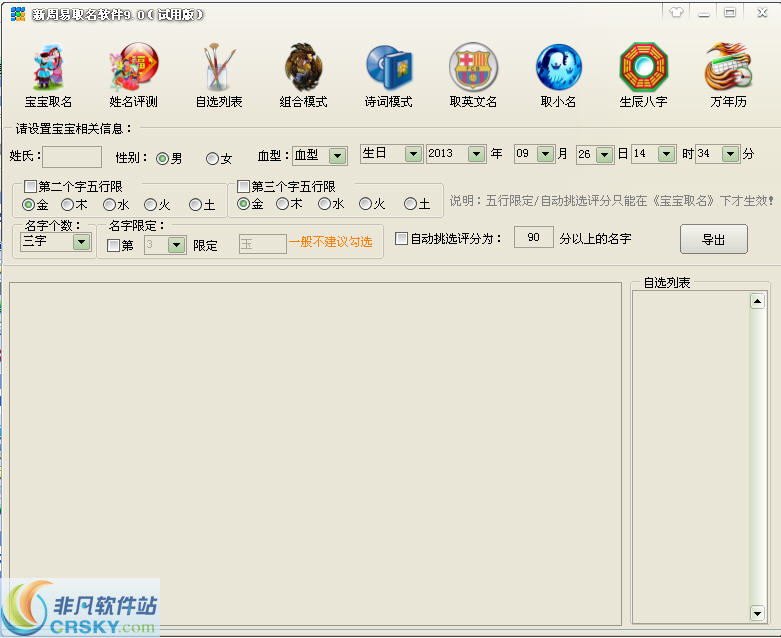Select the 女 gender radio button
Viewport: 781px width, 638px height.
212,158
